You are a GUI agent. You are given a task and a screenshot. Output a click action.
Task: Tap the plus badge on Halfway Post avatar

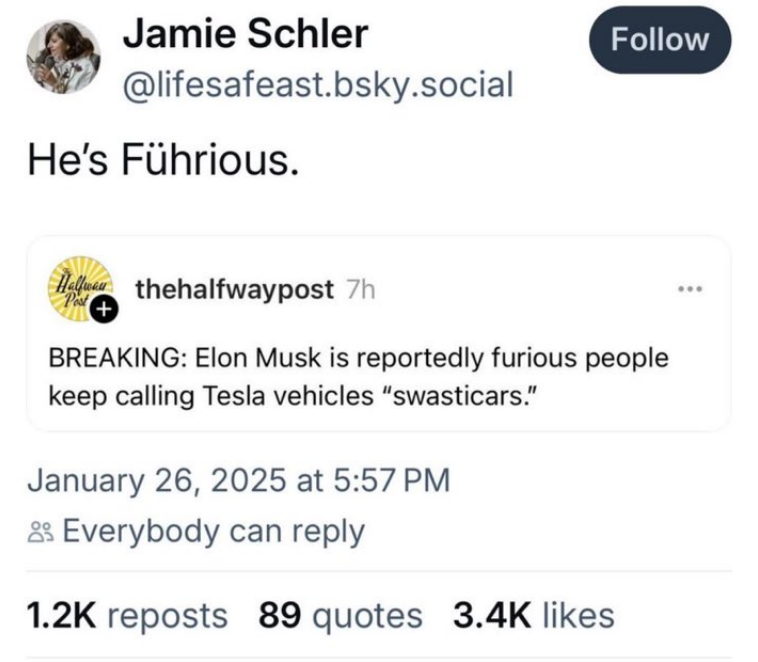(105, 310)
